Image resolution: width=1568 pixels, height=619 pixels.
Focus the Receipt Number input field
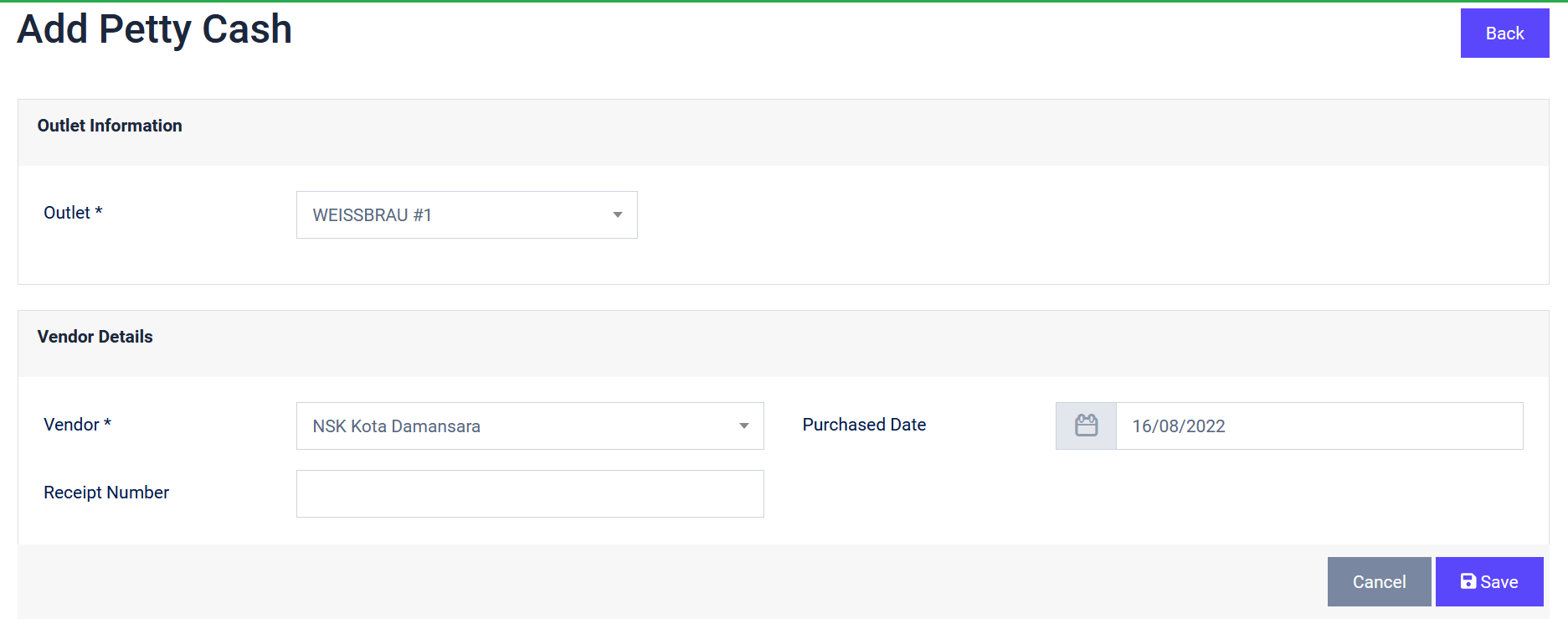click(530, 493)
